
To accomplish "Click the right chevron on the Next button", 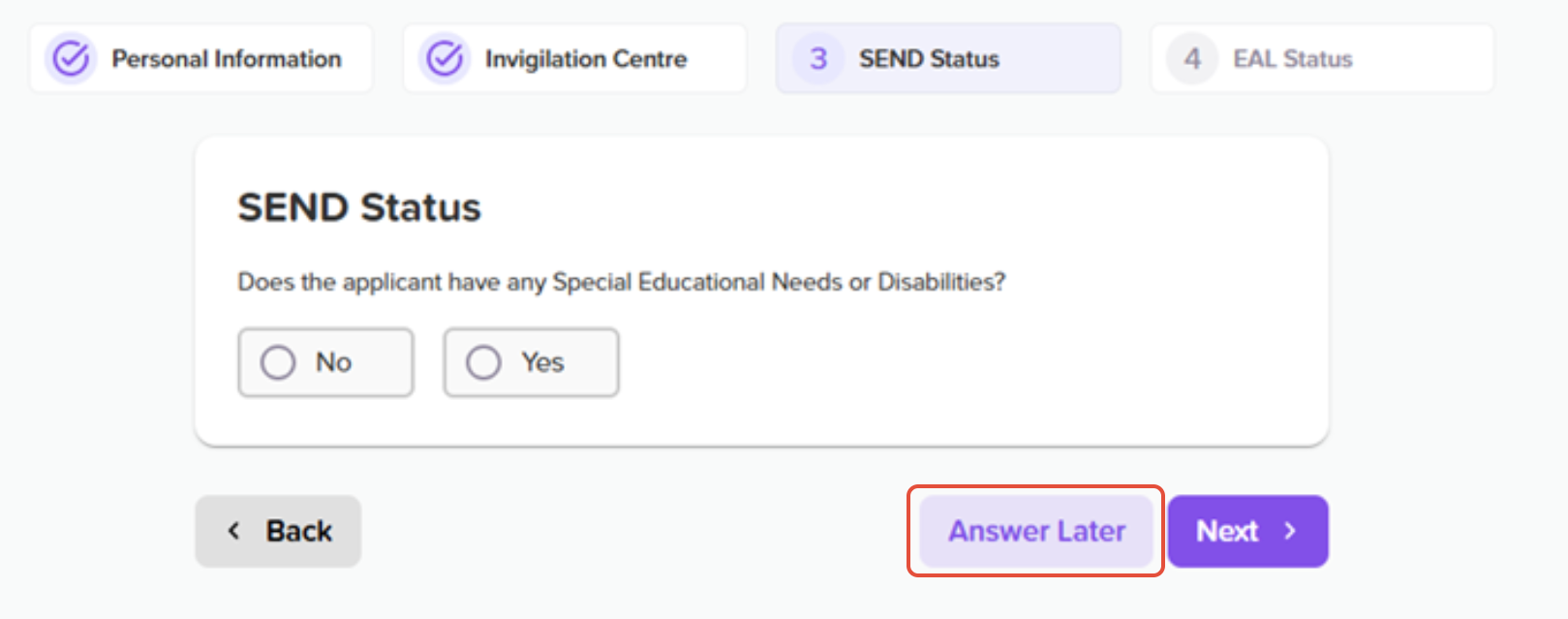I will point(1290,531).
